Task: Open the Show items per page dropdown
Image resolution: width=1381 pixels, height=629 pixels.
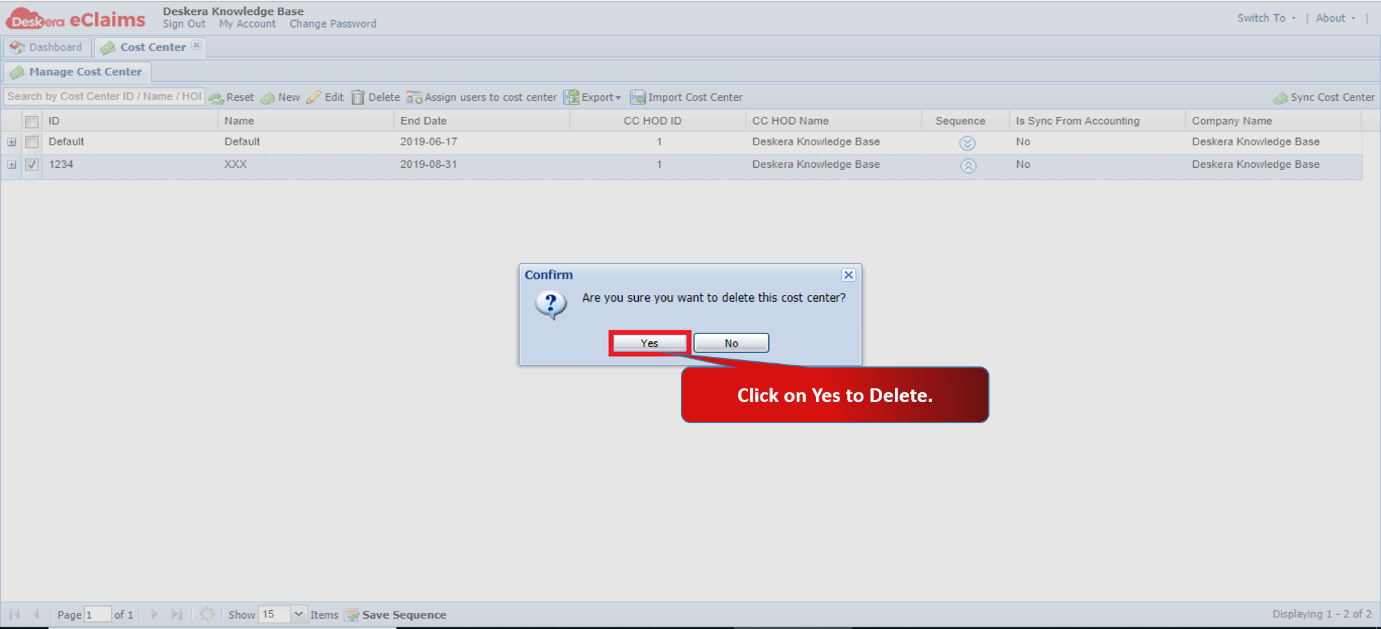Action: (x=298, y=615)
